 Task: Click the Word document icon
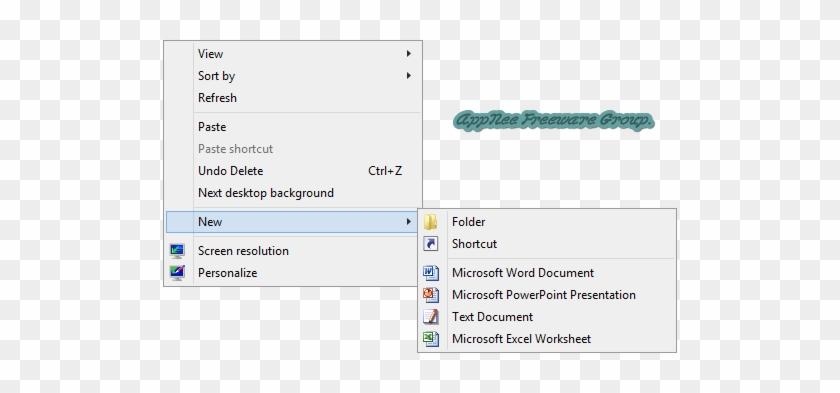pyautogui.click(x=431, y=273)
